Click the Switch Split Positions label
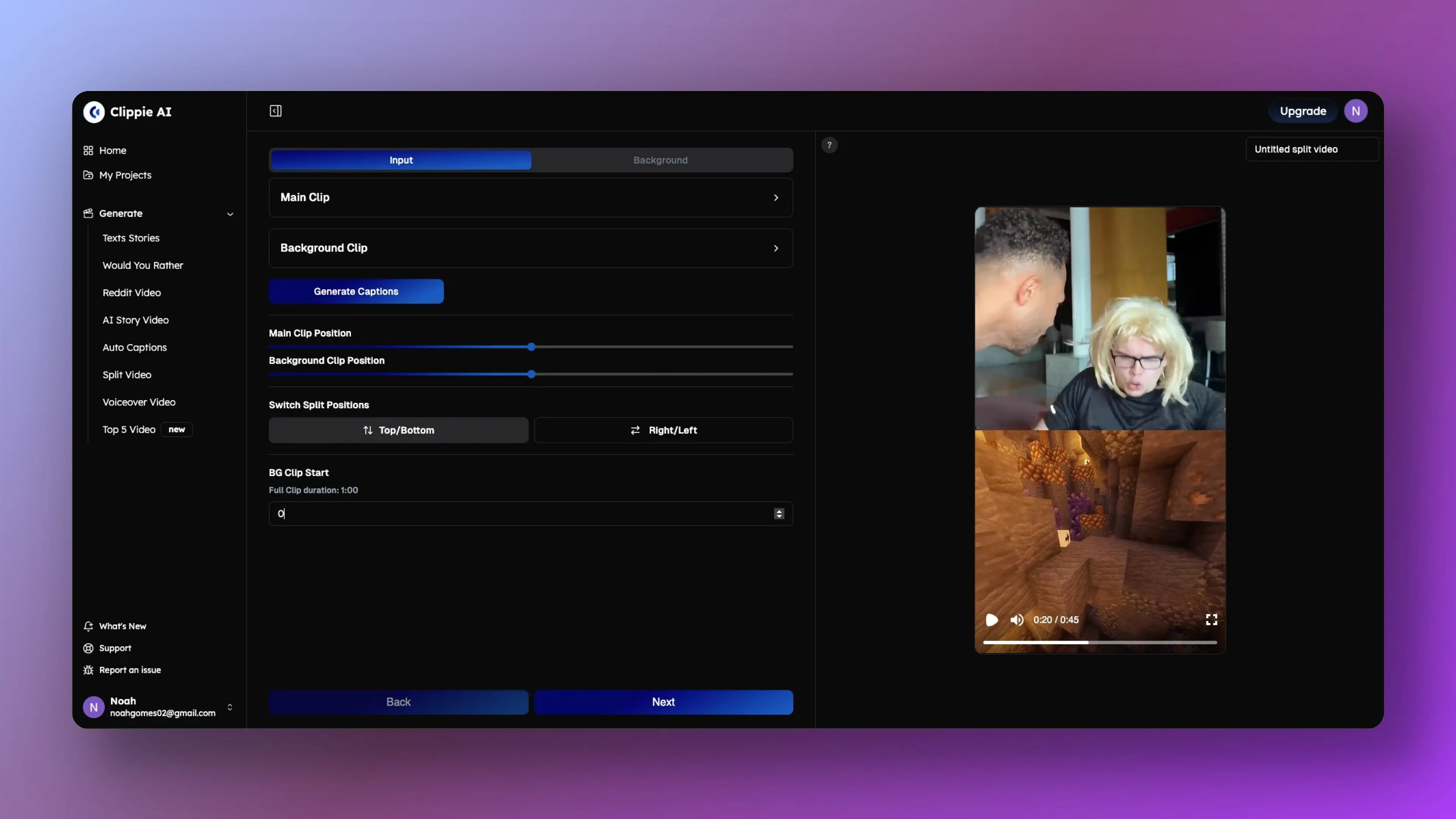Viewport: 1456px width, 819px height. click(x=319, y=405)
